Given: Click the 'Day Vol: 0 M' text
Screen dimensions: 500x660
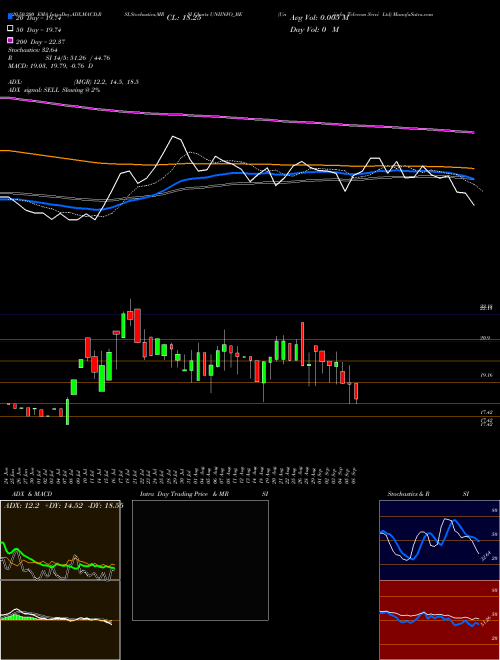Looking at the screenshot, I should tap(314, 29).
